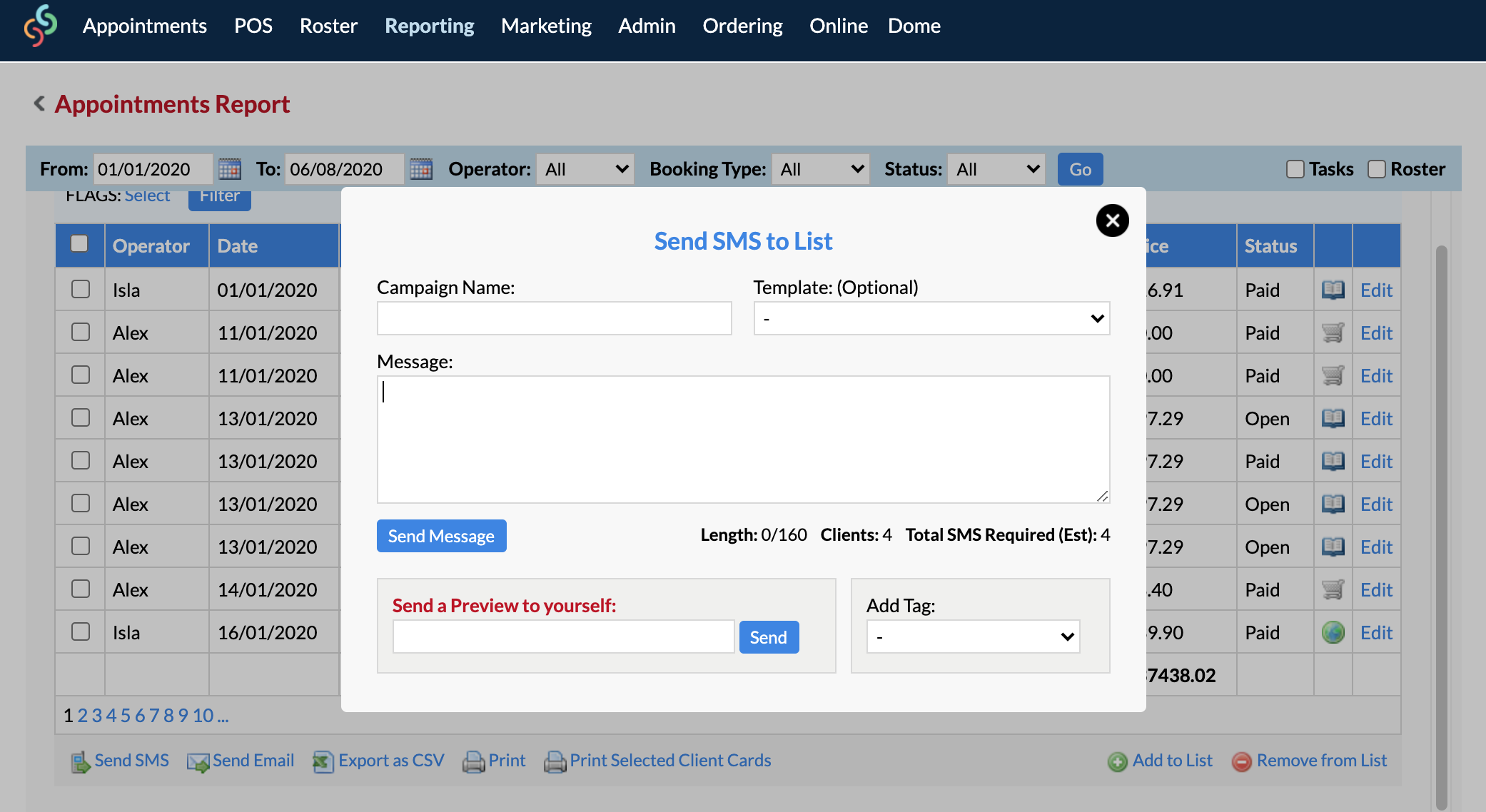
Task: Open the To date calendar picker
Action: [421, 169]
